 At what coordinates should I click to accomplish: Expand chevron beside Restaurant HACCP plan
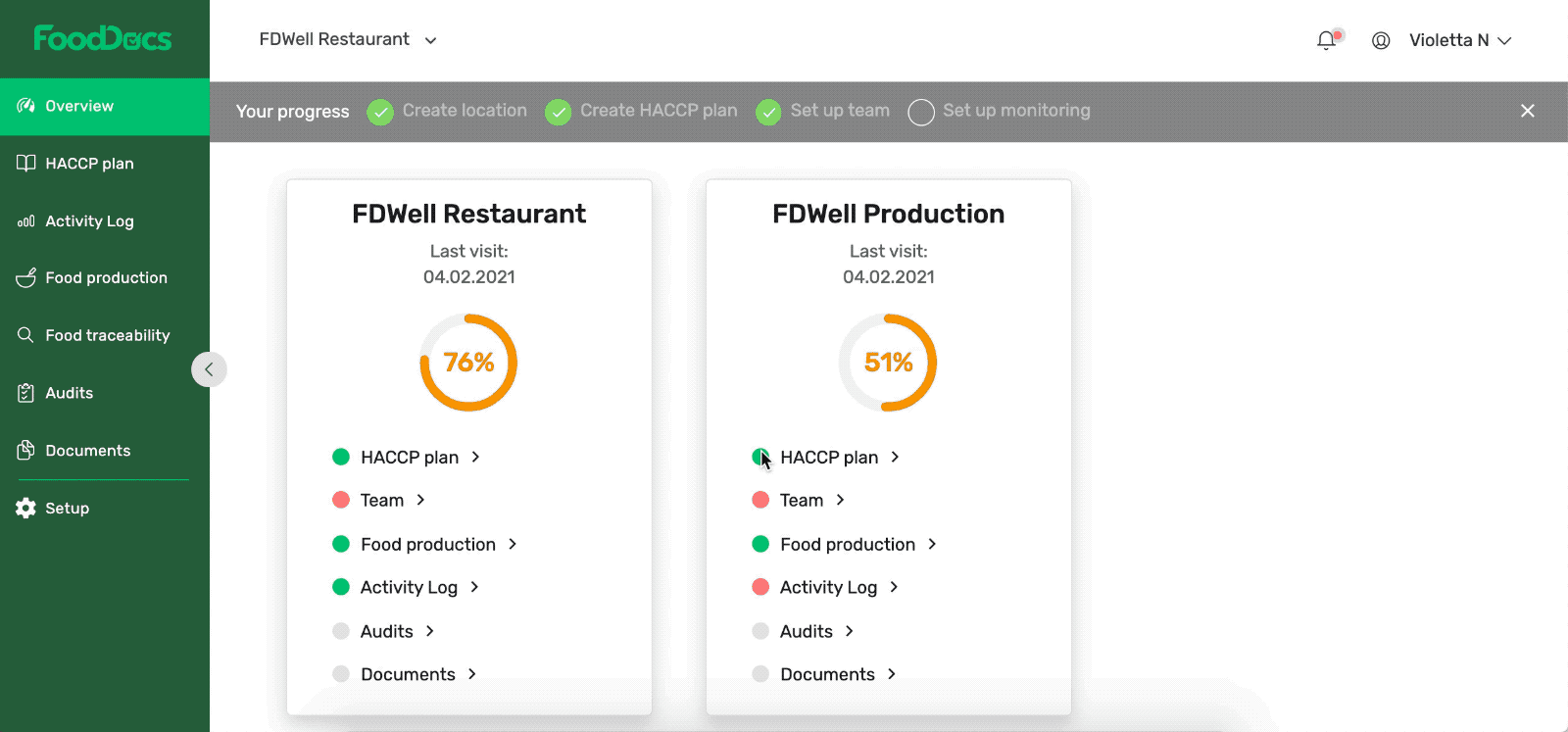coord(475,457)
